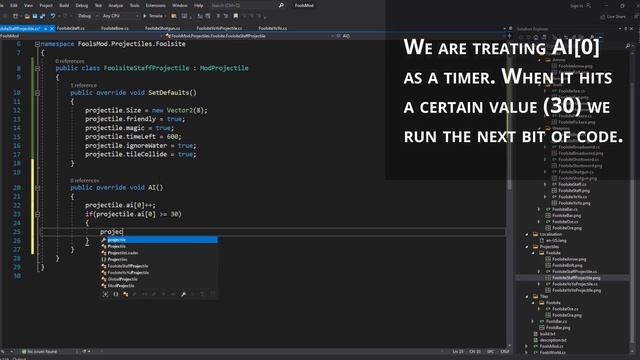Collapse the SetDefaults() method outlining box
Image resolution: width=640 pixels, height=360 pixels.
coord(37,93)
